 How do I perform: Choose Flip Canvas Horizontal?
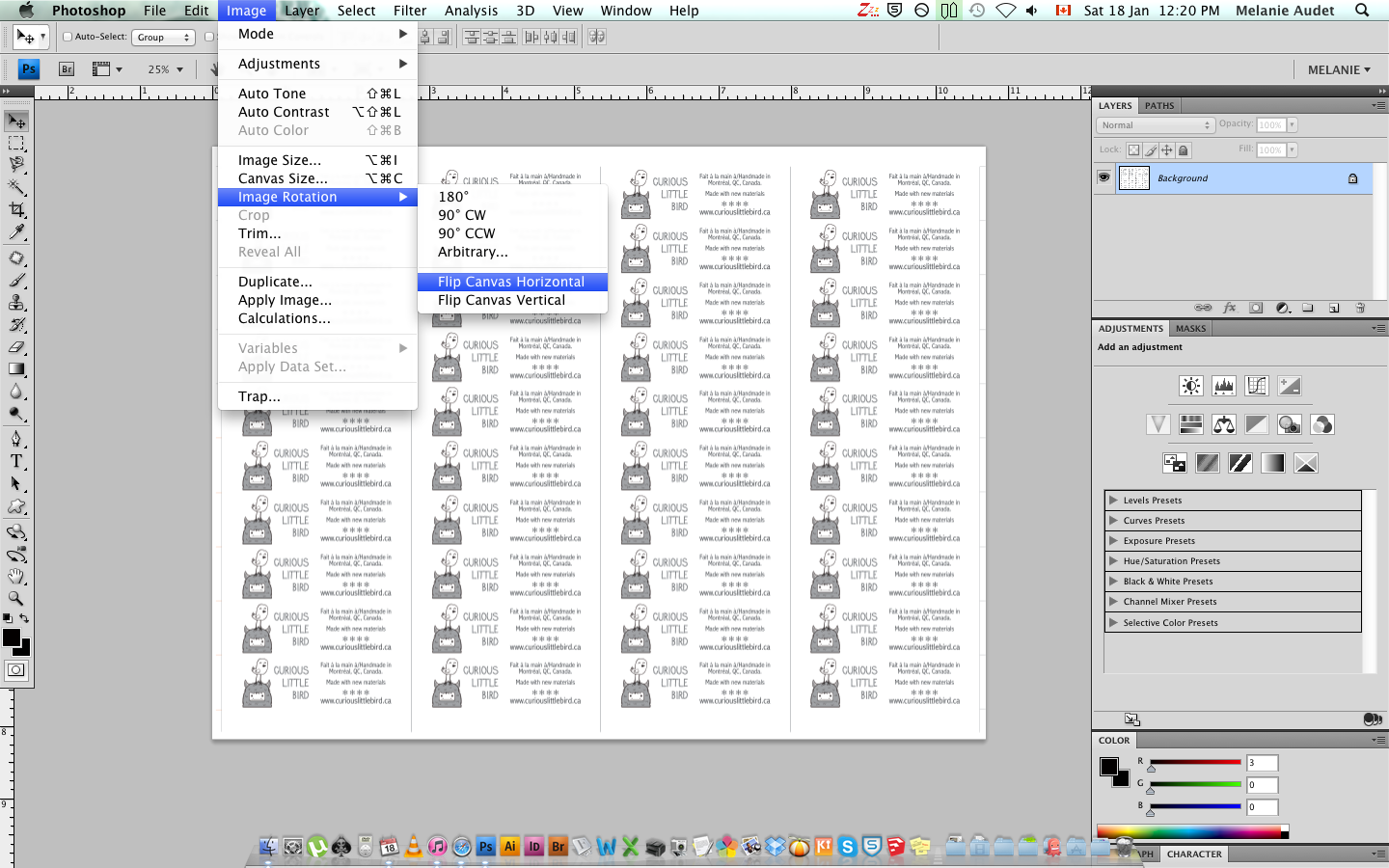(512, 282)
